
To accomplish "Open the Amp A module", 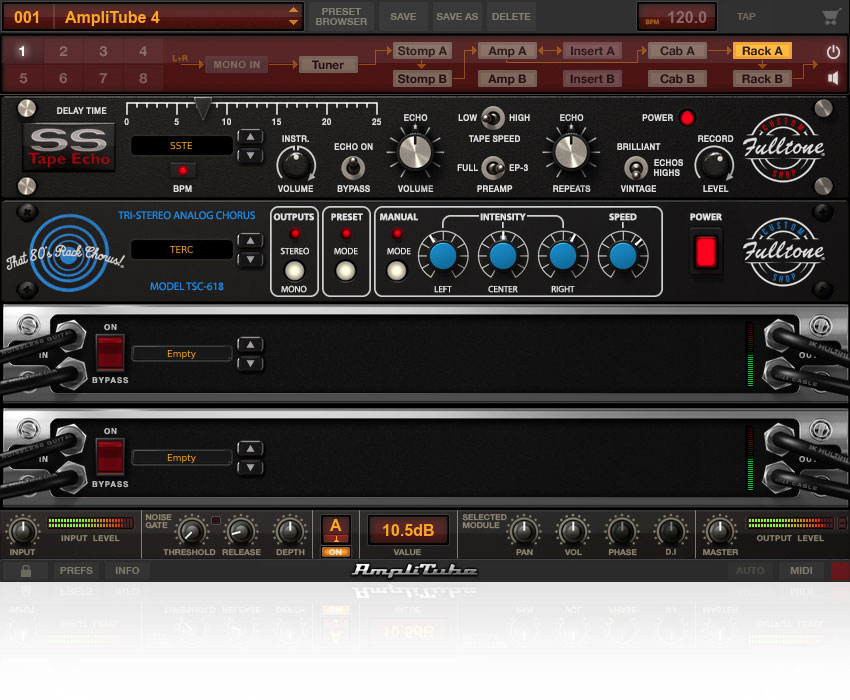I will pos(507,51).
